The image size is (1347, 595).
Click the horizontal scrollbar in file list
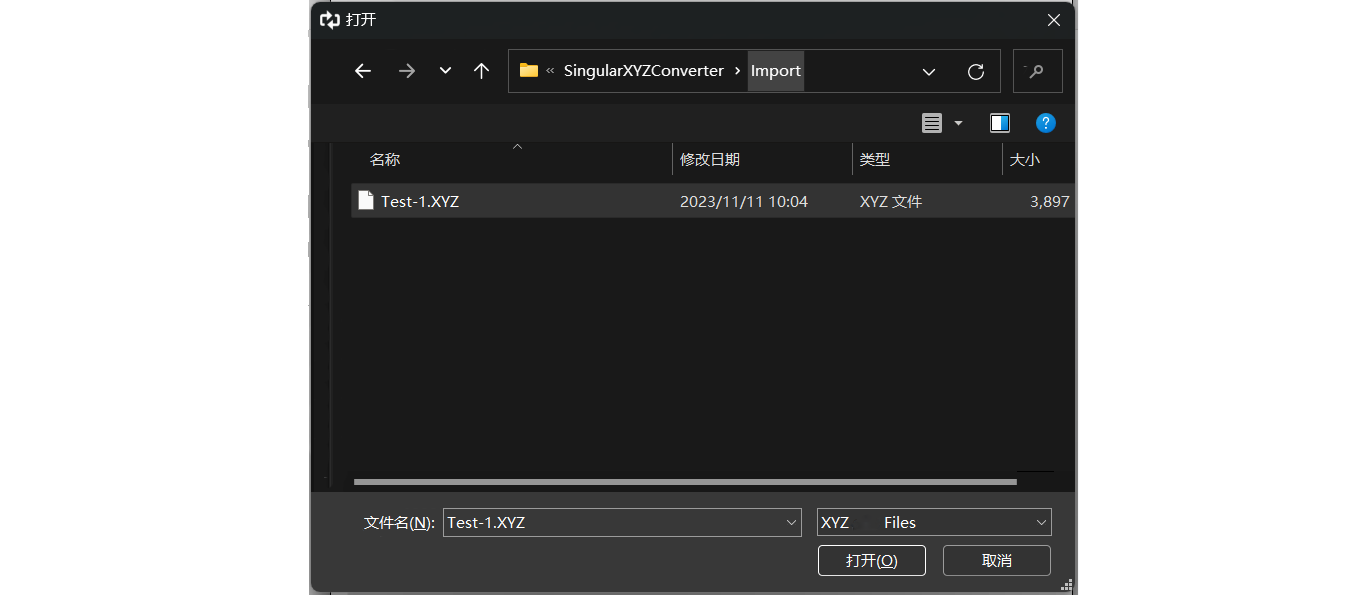click(x=684, y=482)
